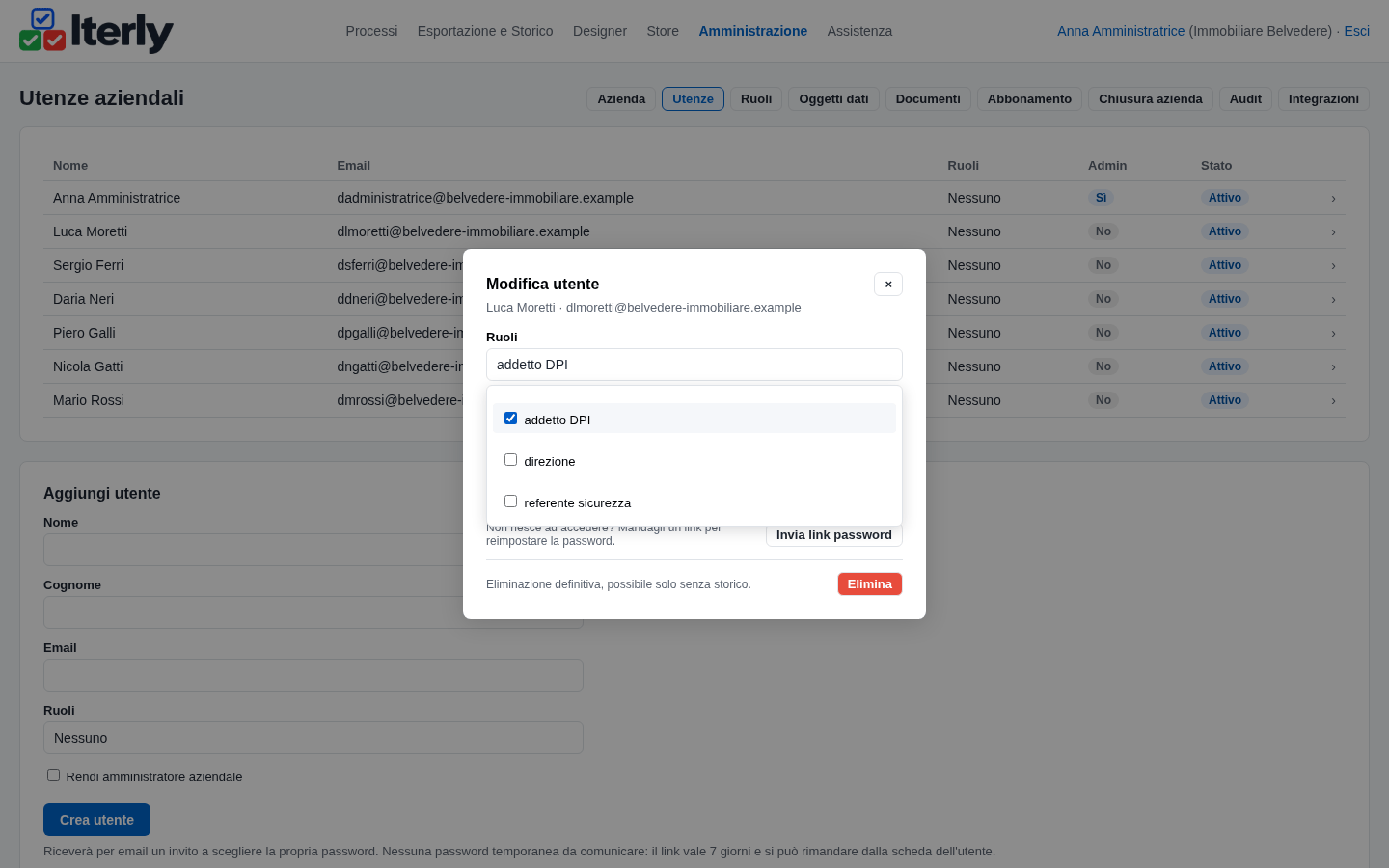Expand Luca Moretti row chevron
Screen dimensions: 1389x868
pos(1333,232)
